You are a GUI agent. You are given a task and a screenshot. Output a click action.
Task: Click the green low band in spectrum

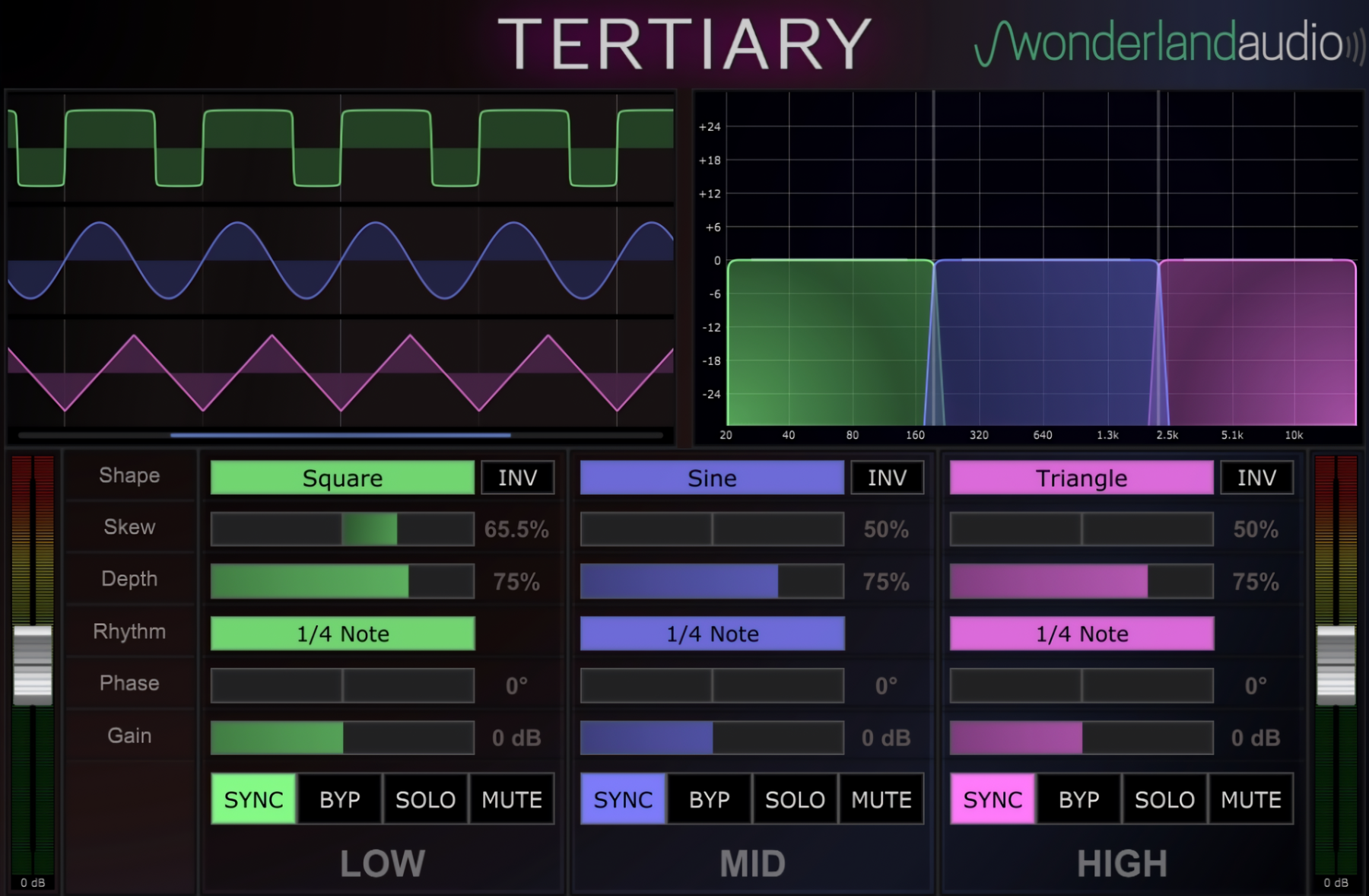(x=829, y=342)
